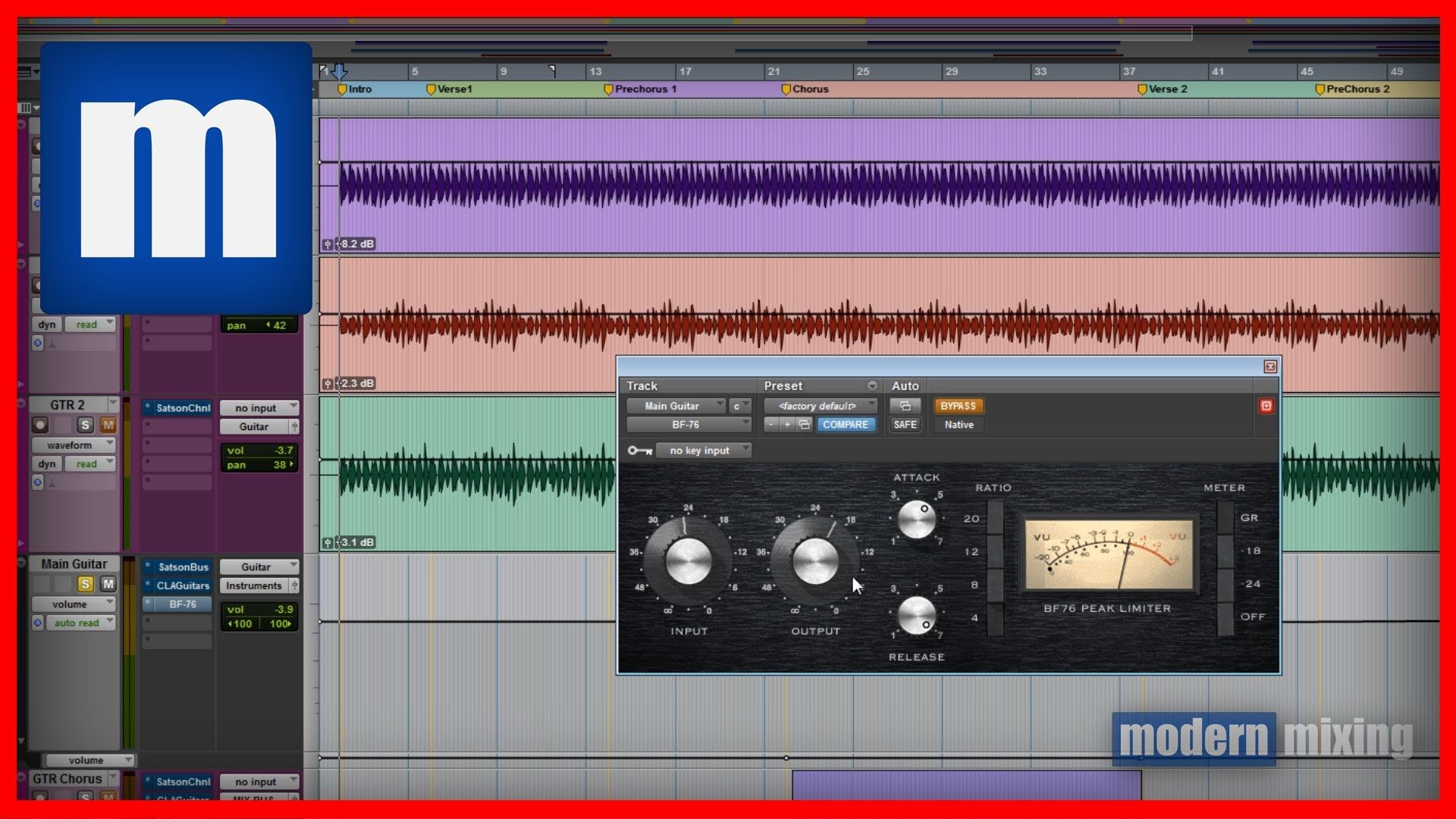Solo the Main Guitar track
The image size is (1456, 819).
[85, 584]
